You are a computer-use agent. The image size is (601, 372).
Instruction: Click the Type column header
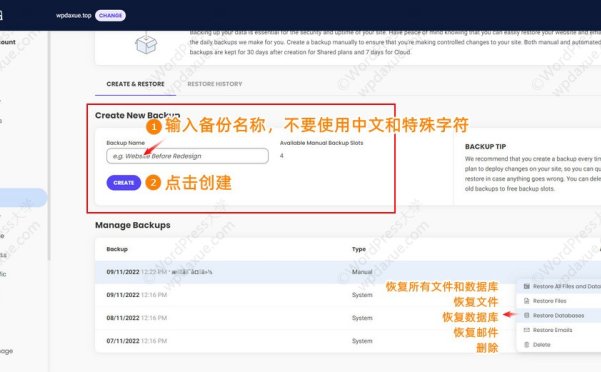[359, 249]
